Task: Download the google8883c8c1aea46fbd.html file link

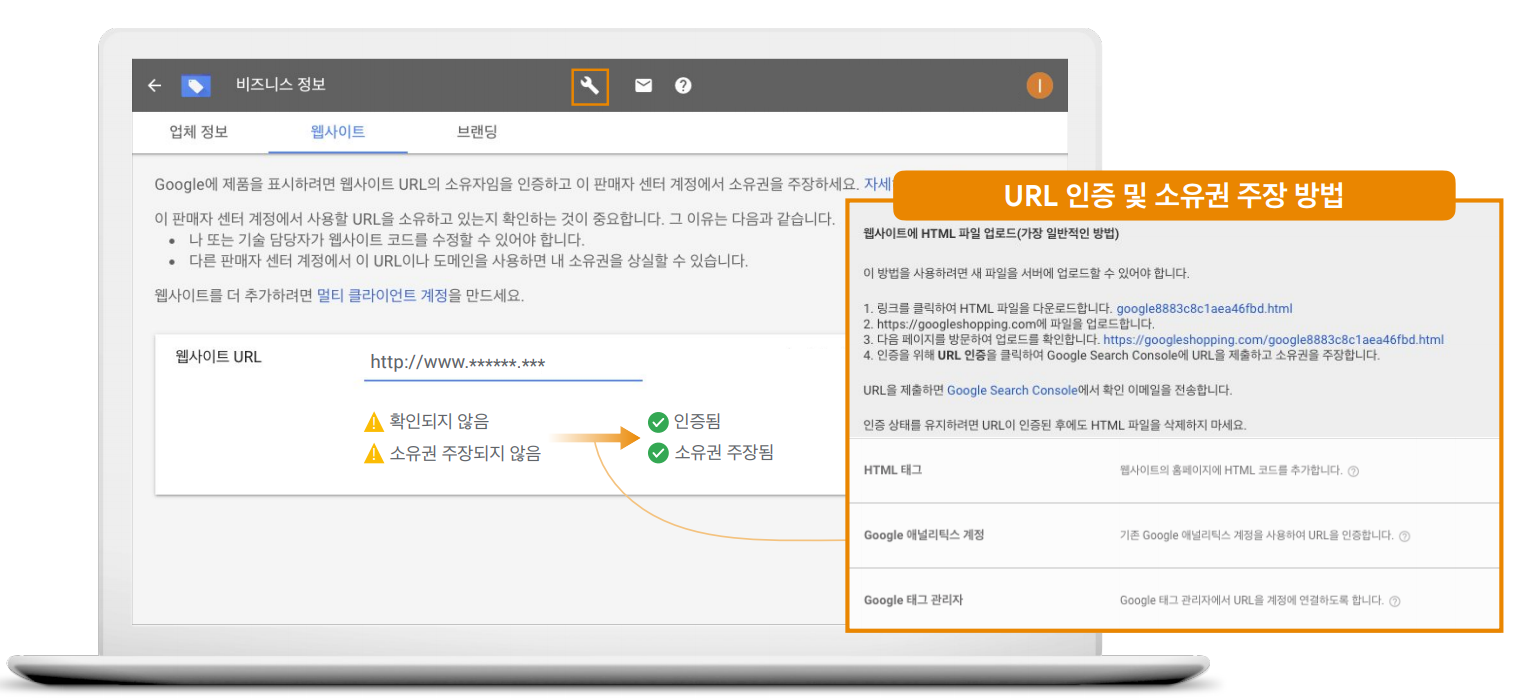Action: point(1204,309)
